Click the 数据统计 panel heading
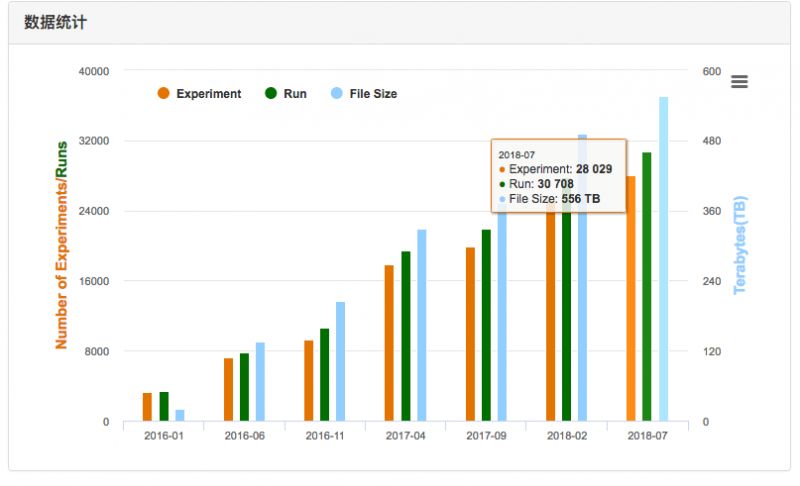This screenshot has width=800, height=486. 55,22
